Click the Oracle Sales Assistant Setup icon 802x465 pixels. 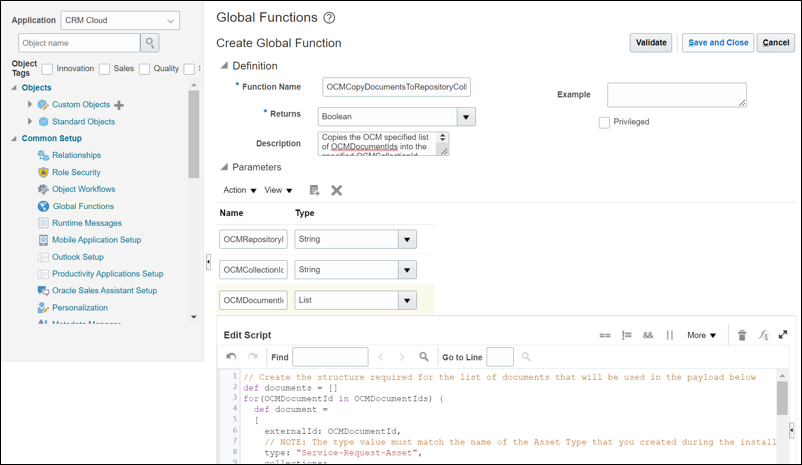coord(43,291)
